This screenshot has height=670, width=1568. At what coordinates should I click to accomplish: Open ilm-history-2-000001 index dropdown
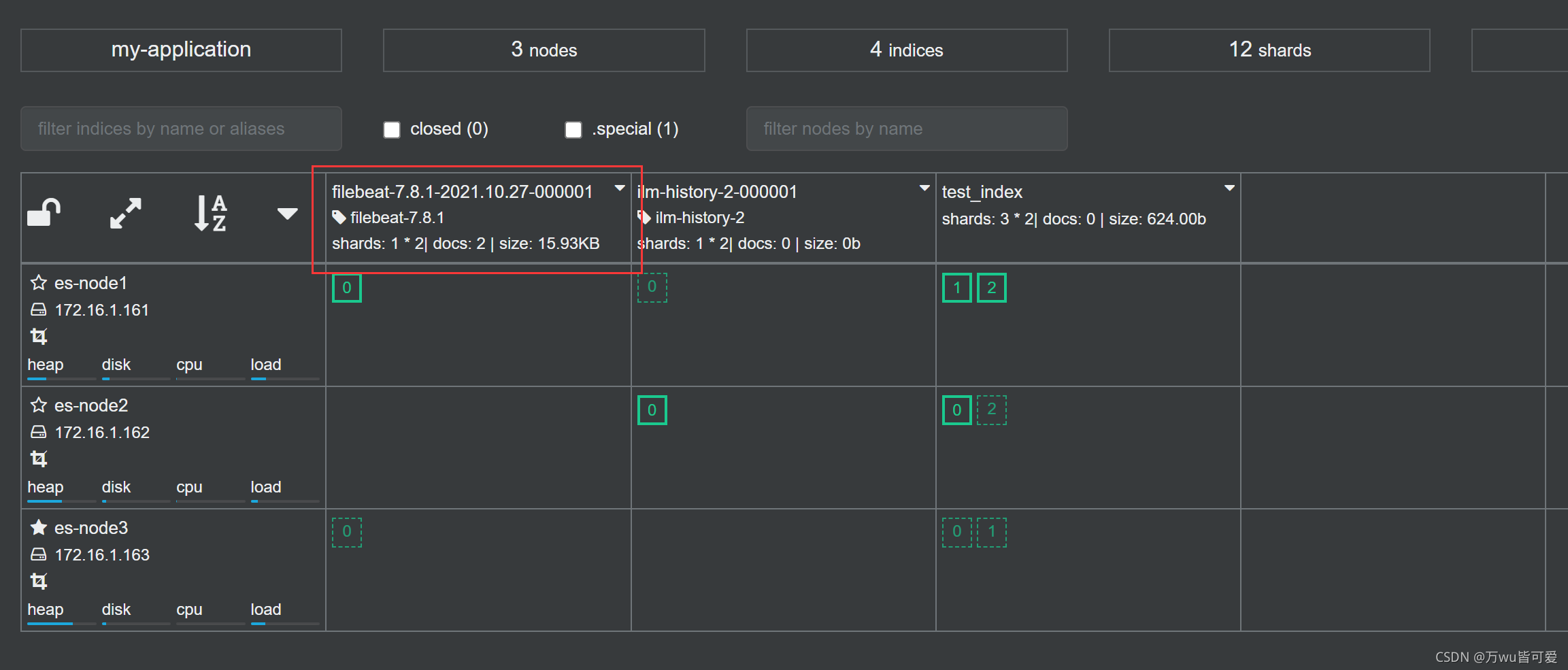coord(924,188)
